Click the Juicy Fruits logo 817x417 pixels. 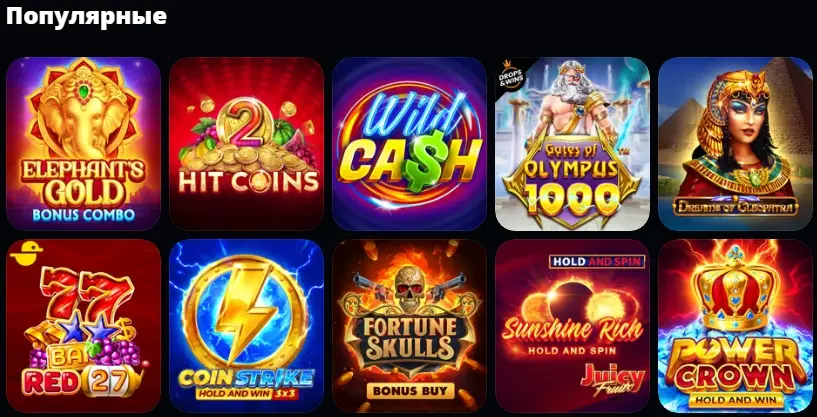tap(613, 378)
